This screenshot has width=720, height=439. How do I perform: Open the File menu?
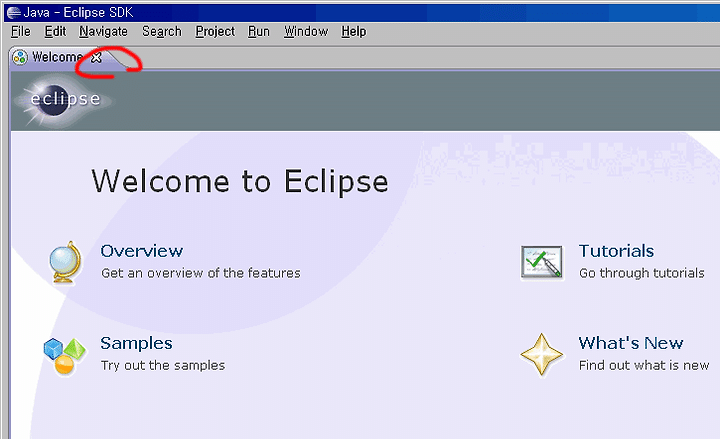coord(21,32)
